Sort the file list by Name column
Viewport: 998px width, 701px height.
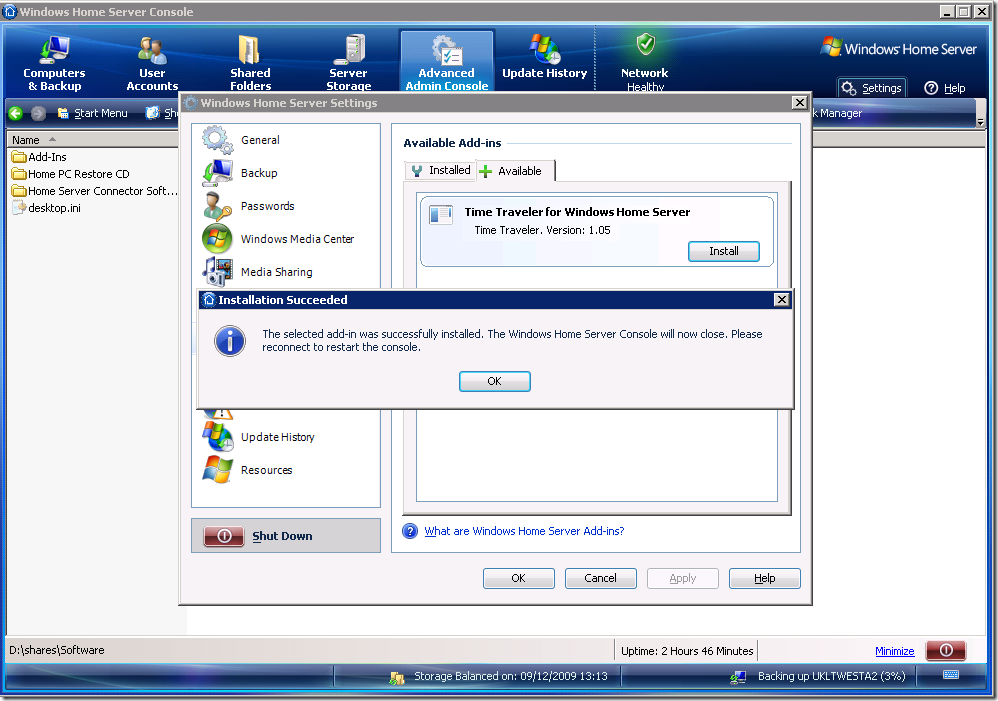coord(92,139)
